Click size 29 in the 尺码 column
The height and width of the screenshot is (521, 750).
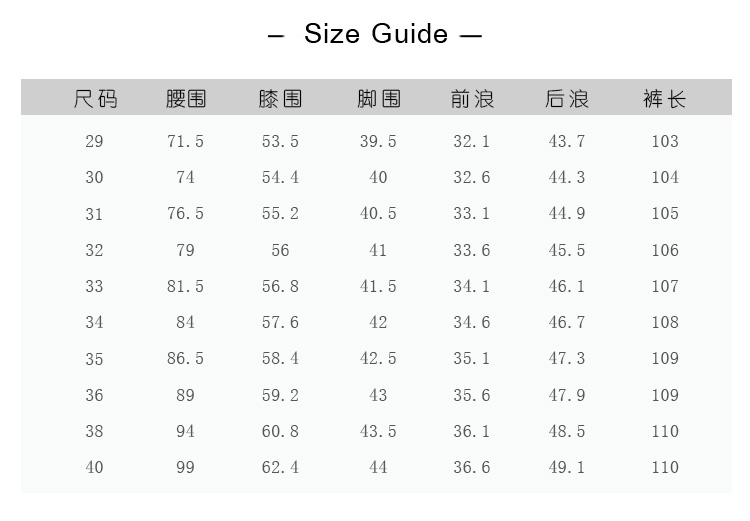(94, 142)
